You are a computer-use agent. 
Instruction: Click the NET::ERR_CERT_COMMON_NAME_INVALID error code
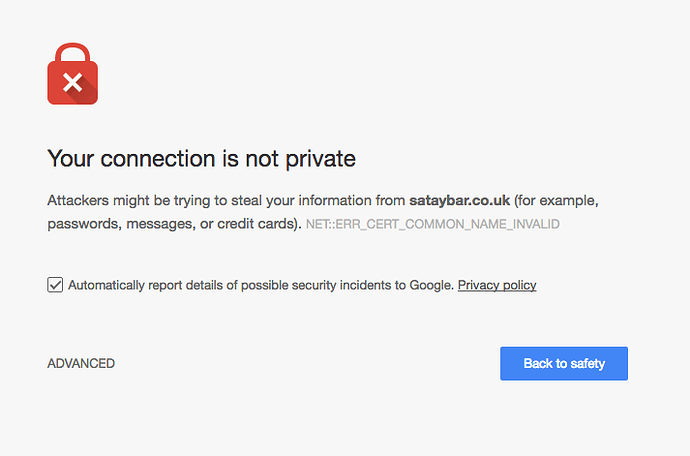tap(433, 224)
